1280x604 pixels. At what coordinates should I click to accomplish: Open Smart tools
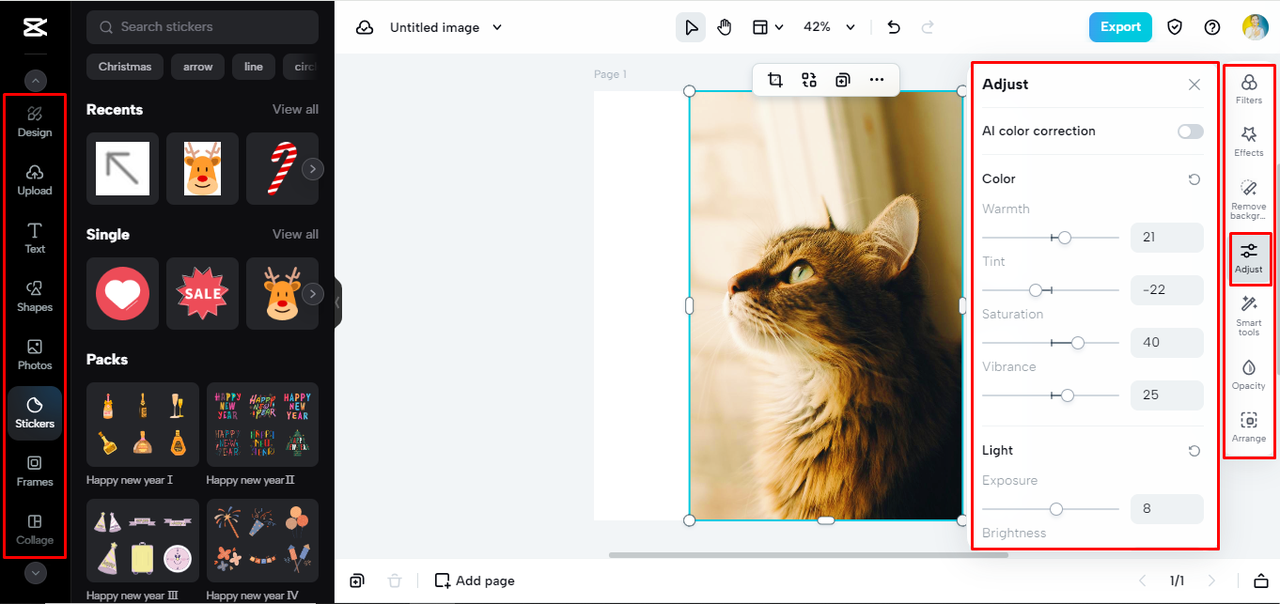[1249, 315]
